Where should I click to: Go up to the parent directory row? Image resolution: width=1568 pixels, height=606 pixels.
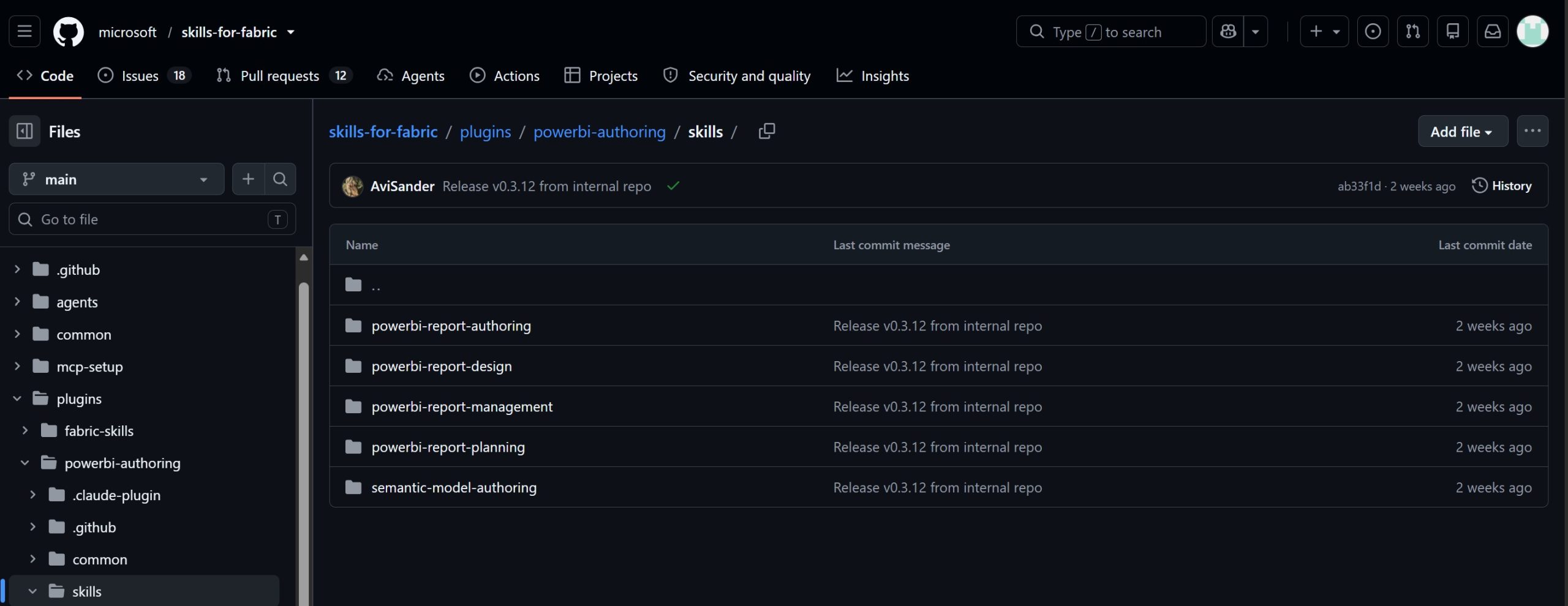(938, 285)
